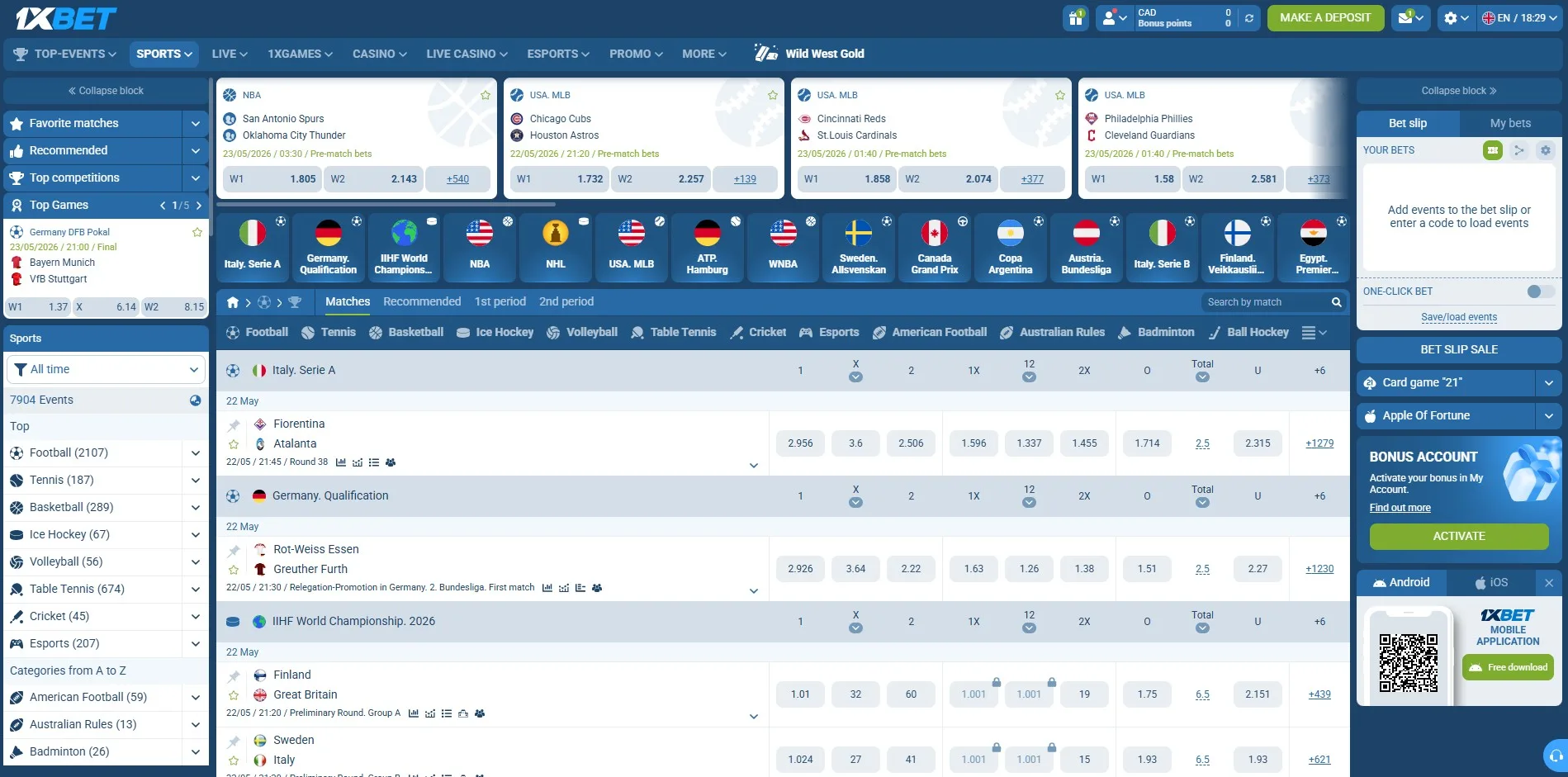The image size is (1568, 777).
Task: Click the featured matches horizontal scrollbar
Action: click(x=386, y=204)
